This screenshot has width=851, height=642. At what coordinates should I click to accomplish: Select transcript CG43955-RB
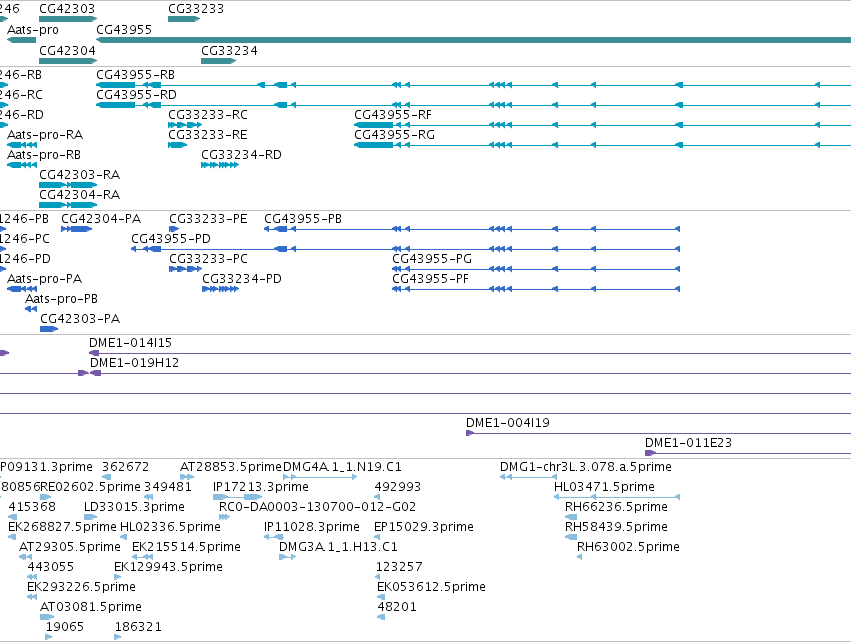tap(136, 75)
